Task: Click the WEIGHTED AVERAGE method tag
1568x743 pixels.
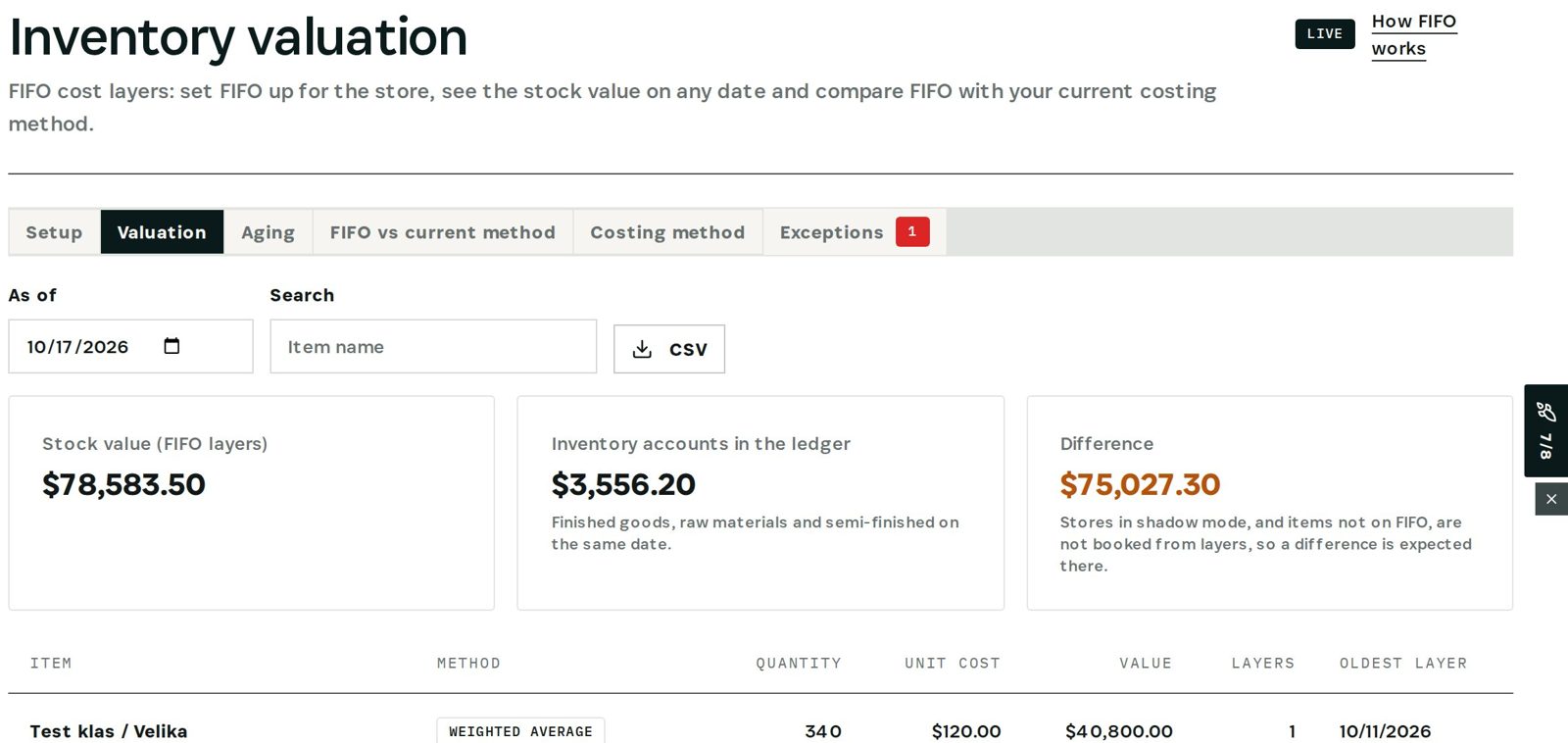Action: (520, 731)
